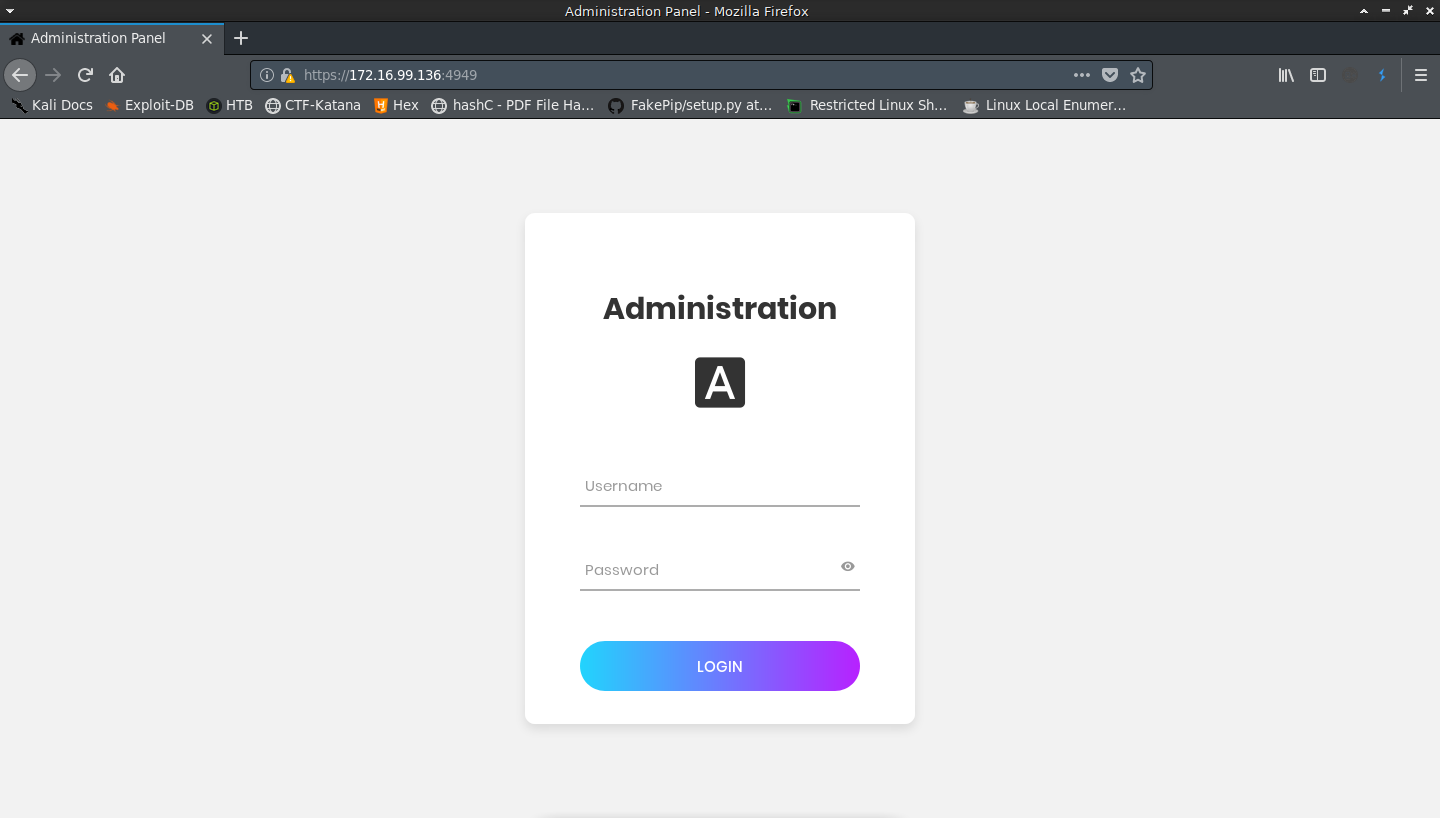Bookmark this page with the star
Screen dimensions: 1440x818
(x=1138, y=75)
